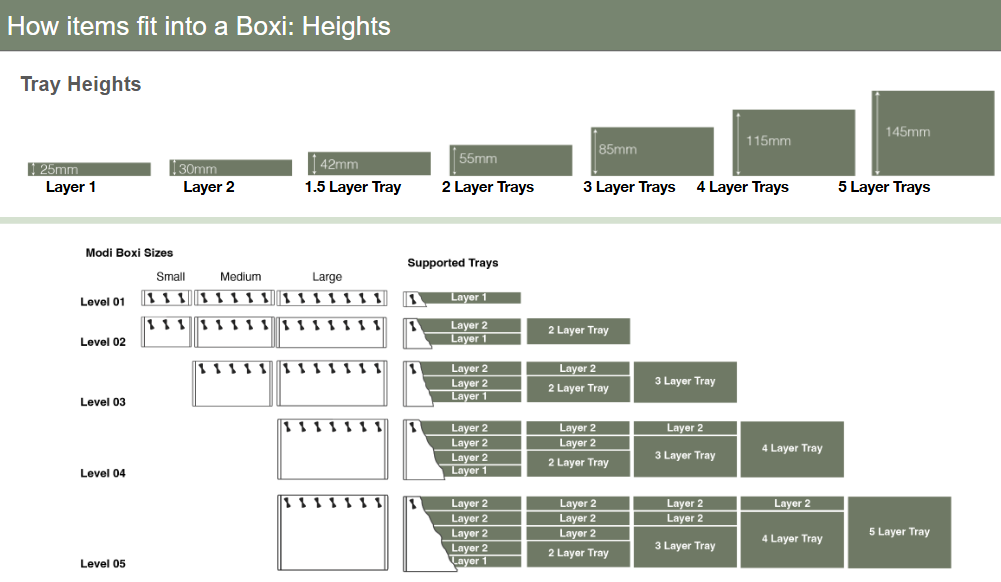Select the Level 03 Medium box diagram
The height and width of the screenshot is (582, 1001).
232,384
